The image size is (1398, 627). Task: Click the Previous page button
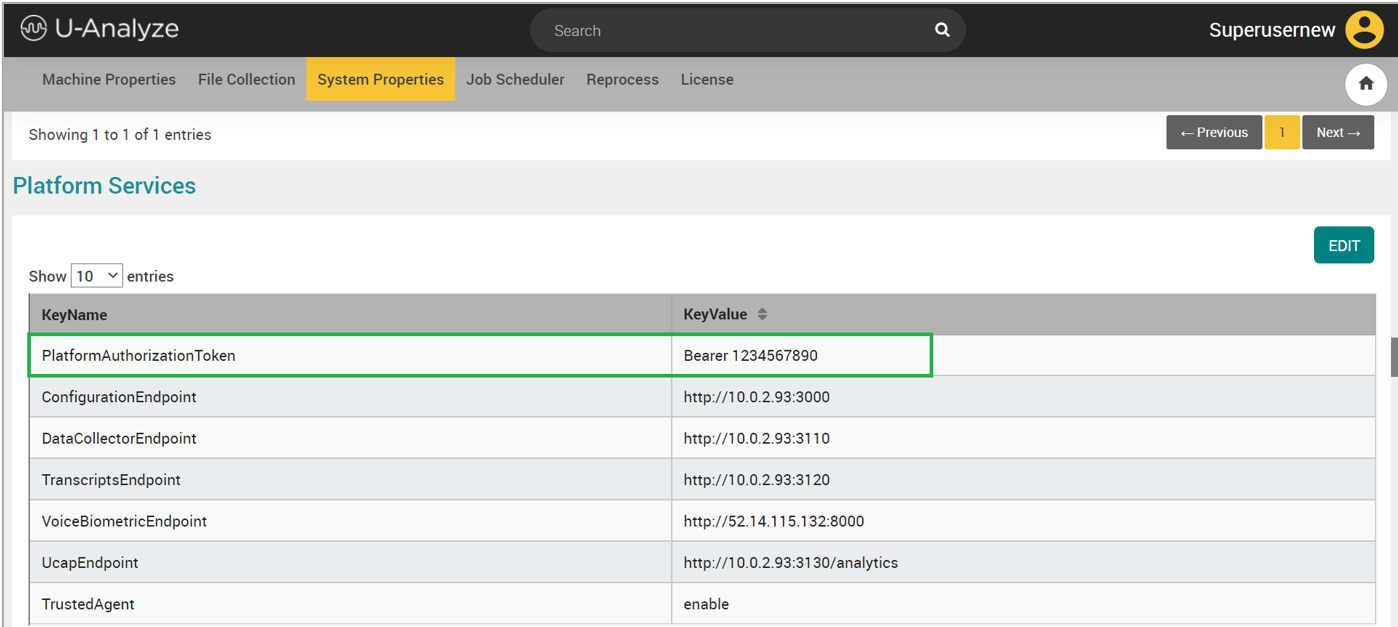click(1214, 132)
